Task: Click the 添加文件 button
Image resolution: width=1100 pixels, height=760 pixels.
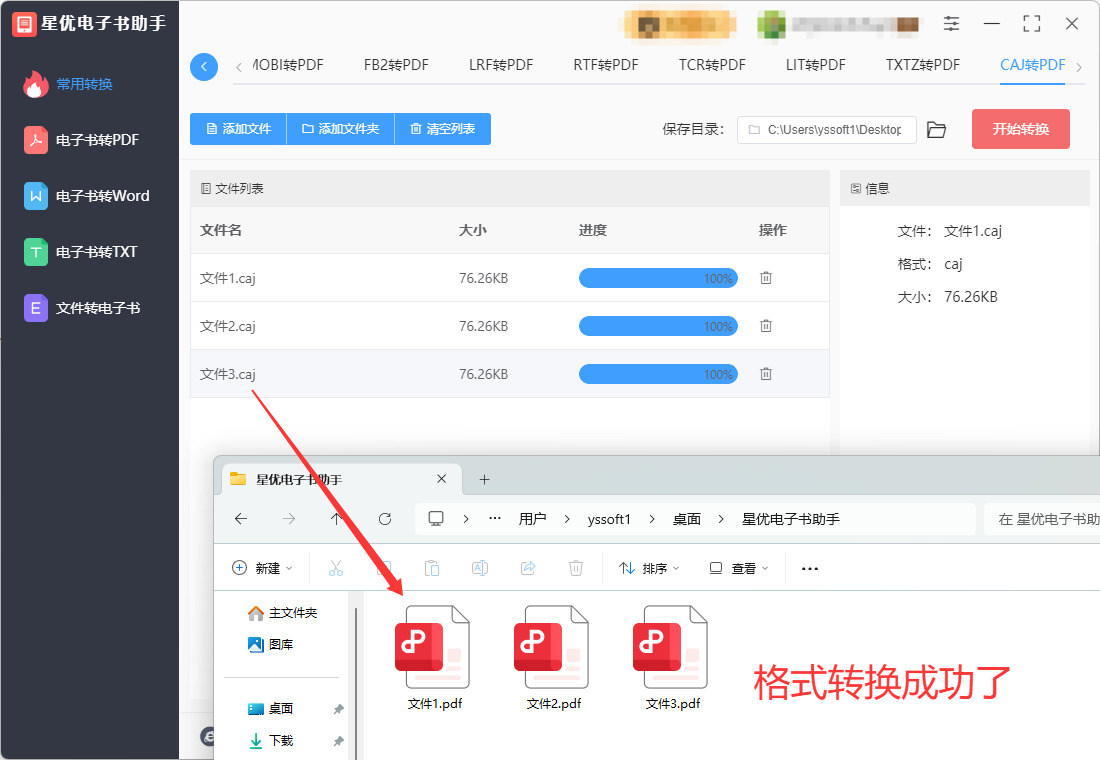Action: pyautogui.click(x=239, y=129)
